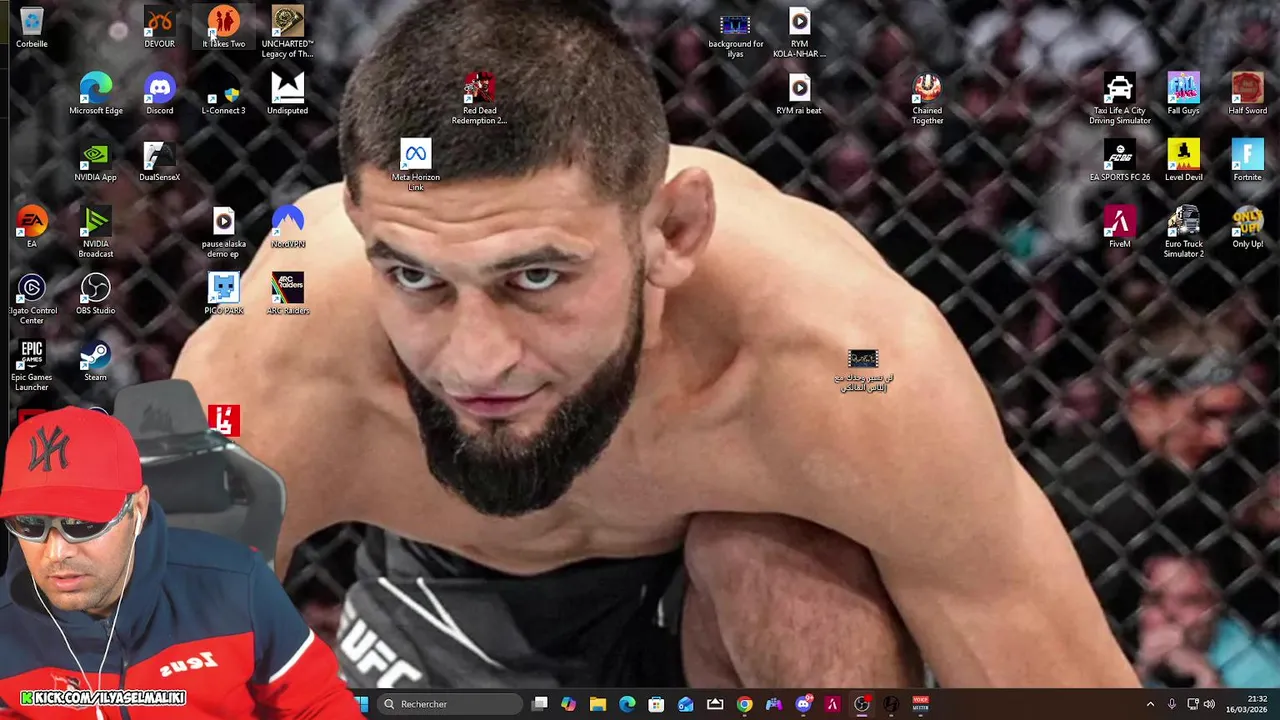Viewport: 1280px width, 720px height.
Task: Launch the NordVPN shortcut
Action: click(x=287, y=227)
